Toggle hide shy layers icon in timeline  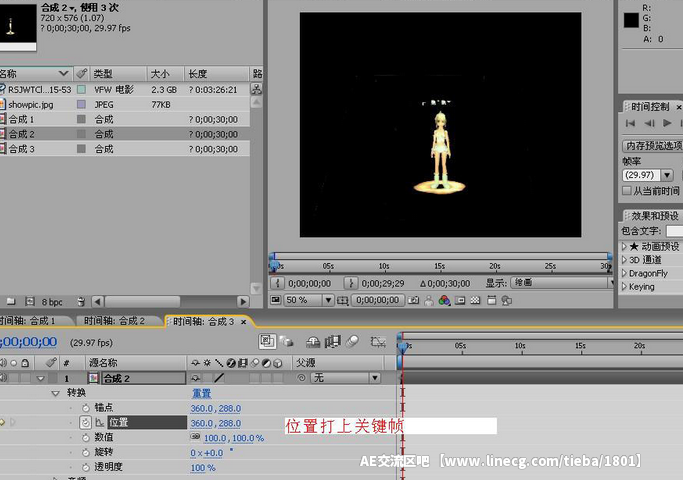point(313,342)
